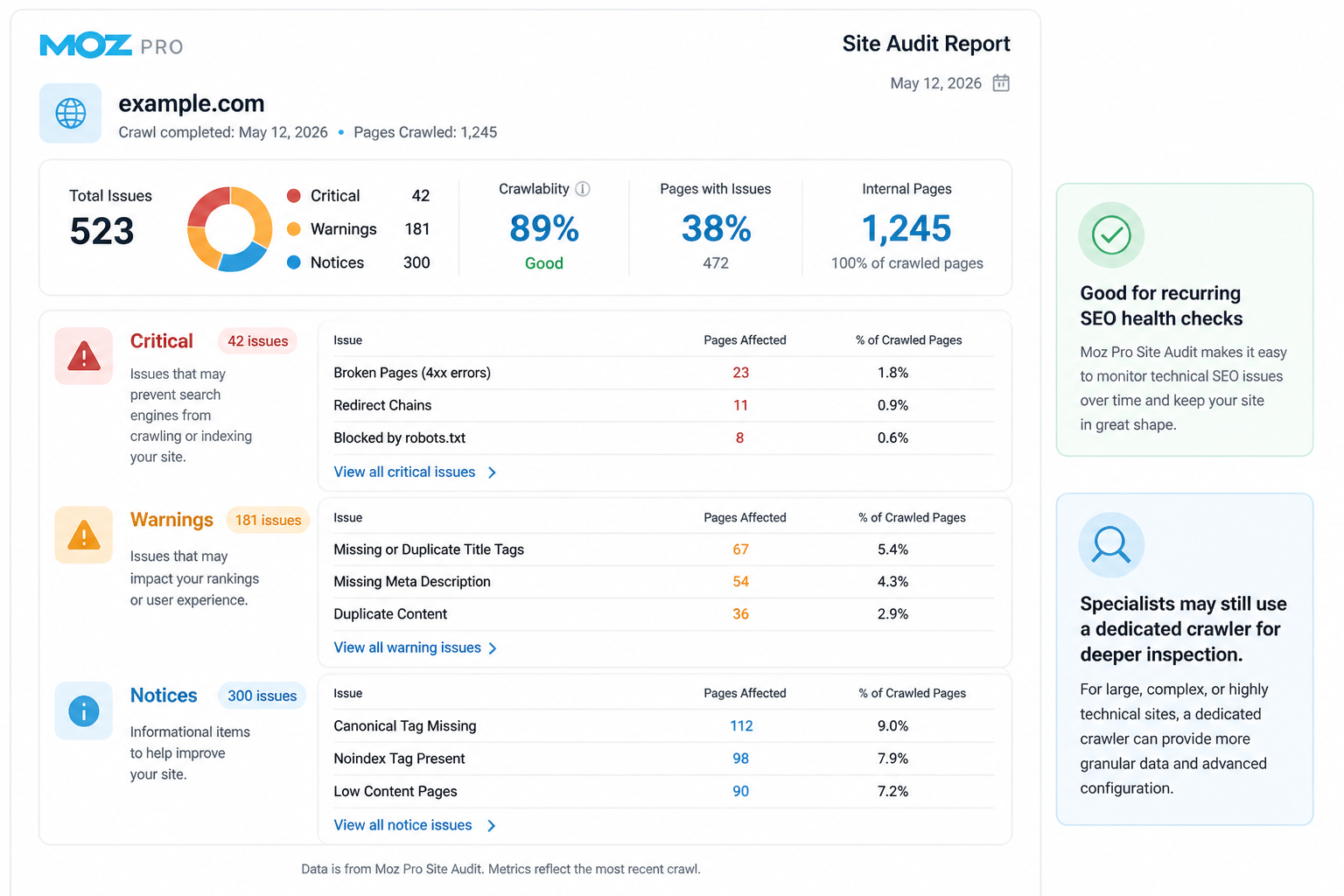This screenshot has width=1344, height=896.
Task: Click the 523 total issues number
Action: point(101,231)
